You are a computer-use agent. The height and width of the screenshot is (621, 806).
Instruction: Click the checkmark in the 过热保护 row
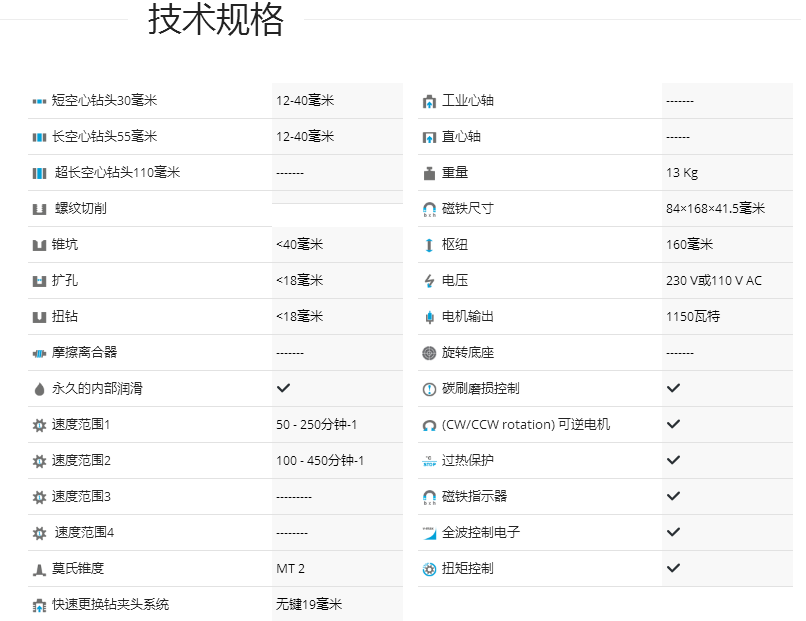(x=673, y=460)
